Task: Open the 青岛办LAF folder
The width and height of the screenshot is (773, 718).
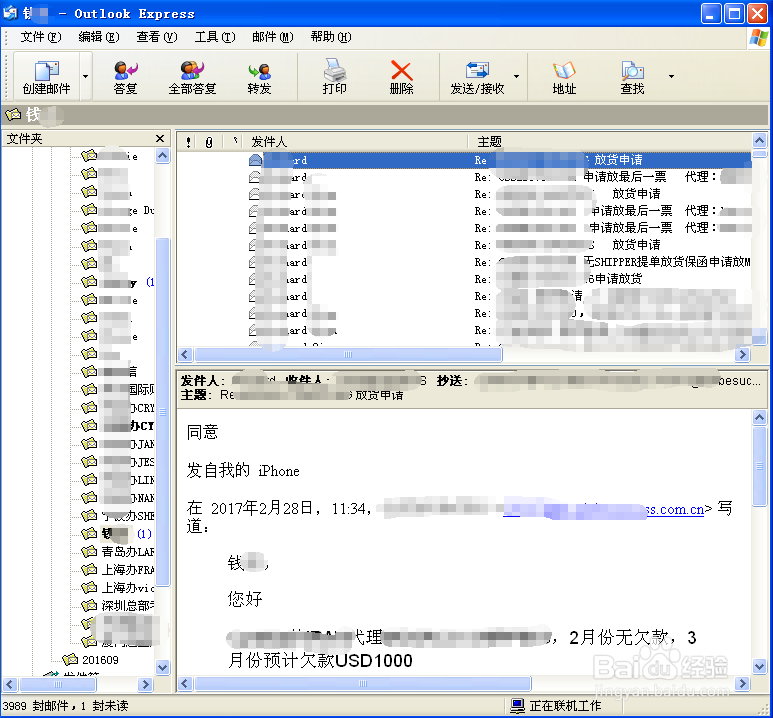Action: tap(127, 551)
